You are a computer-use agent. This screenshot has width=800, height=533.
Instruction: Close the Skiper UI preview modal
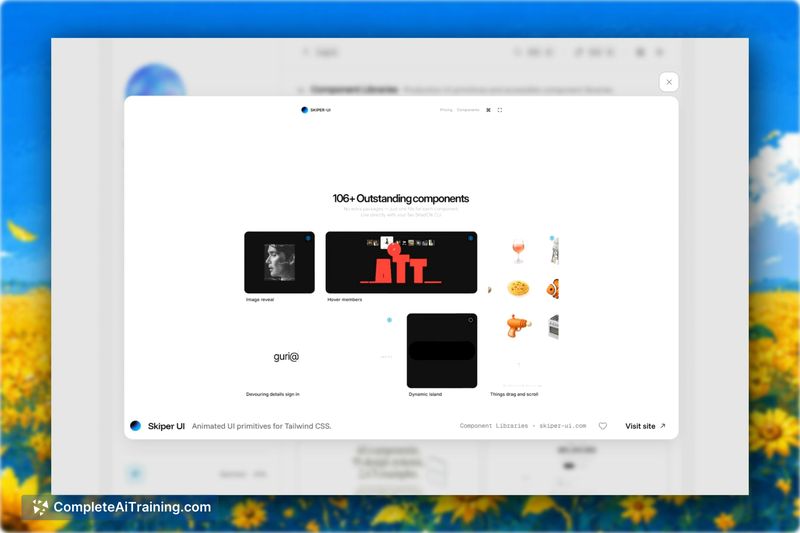[668, 82]
